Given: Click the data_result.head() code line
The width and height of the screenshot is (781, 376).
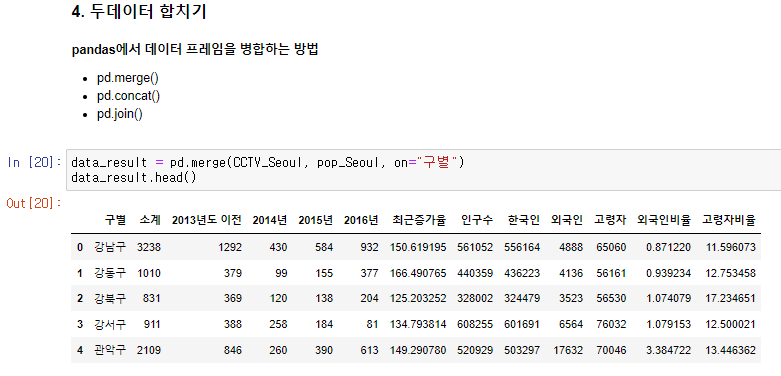Looking at the screenshot, I should 134,177.
